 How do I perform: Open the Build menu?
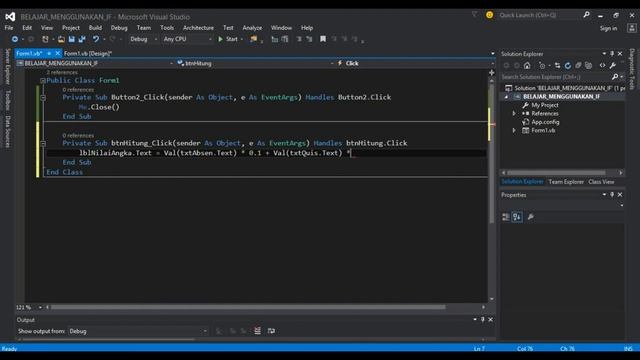coord(95,28)
